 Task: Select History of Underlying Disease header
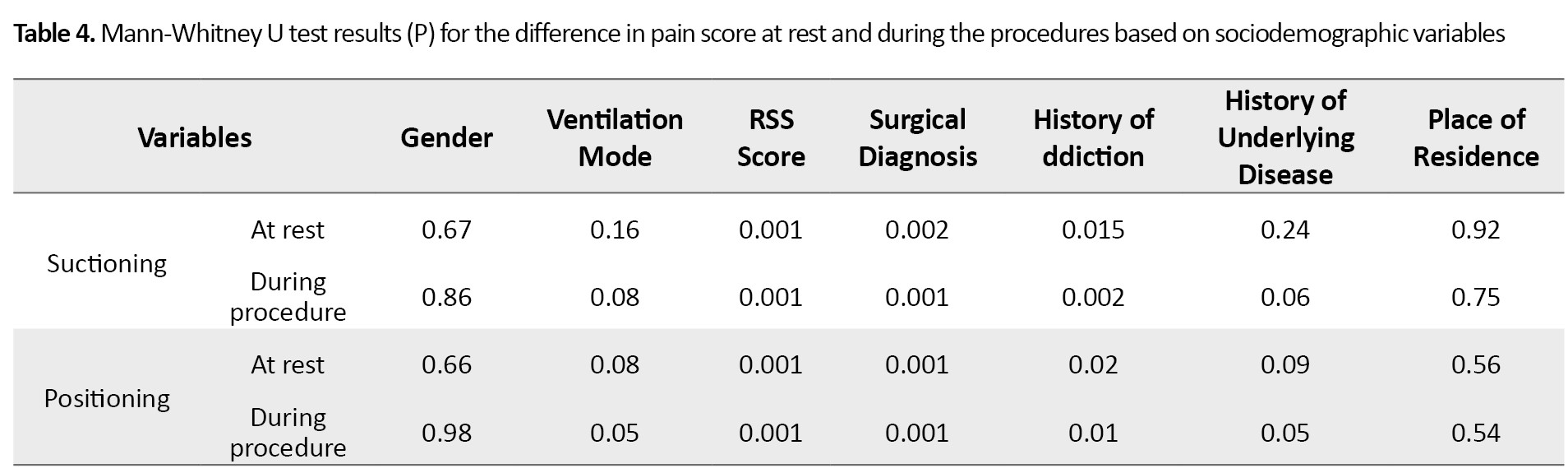tap(1285, 137)
